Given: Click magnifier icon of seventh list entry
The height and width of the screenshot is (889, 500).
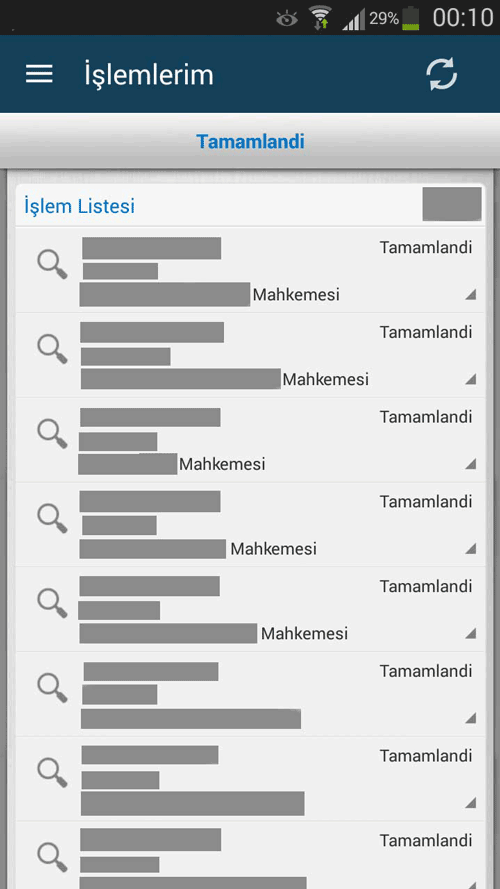Looking at the screenshot, I should pos(52,772).
